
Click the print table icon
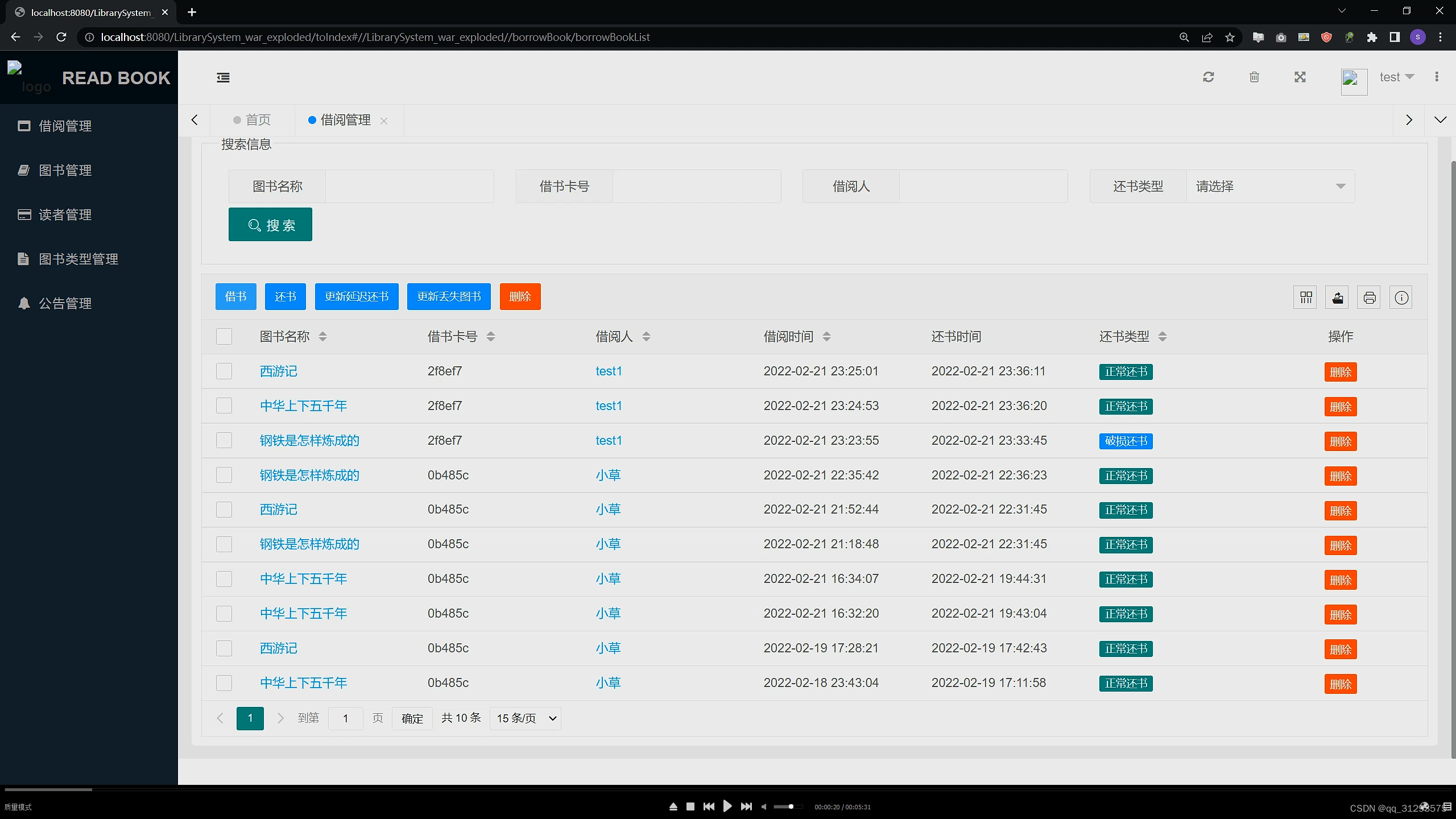1369,297
